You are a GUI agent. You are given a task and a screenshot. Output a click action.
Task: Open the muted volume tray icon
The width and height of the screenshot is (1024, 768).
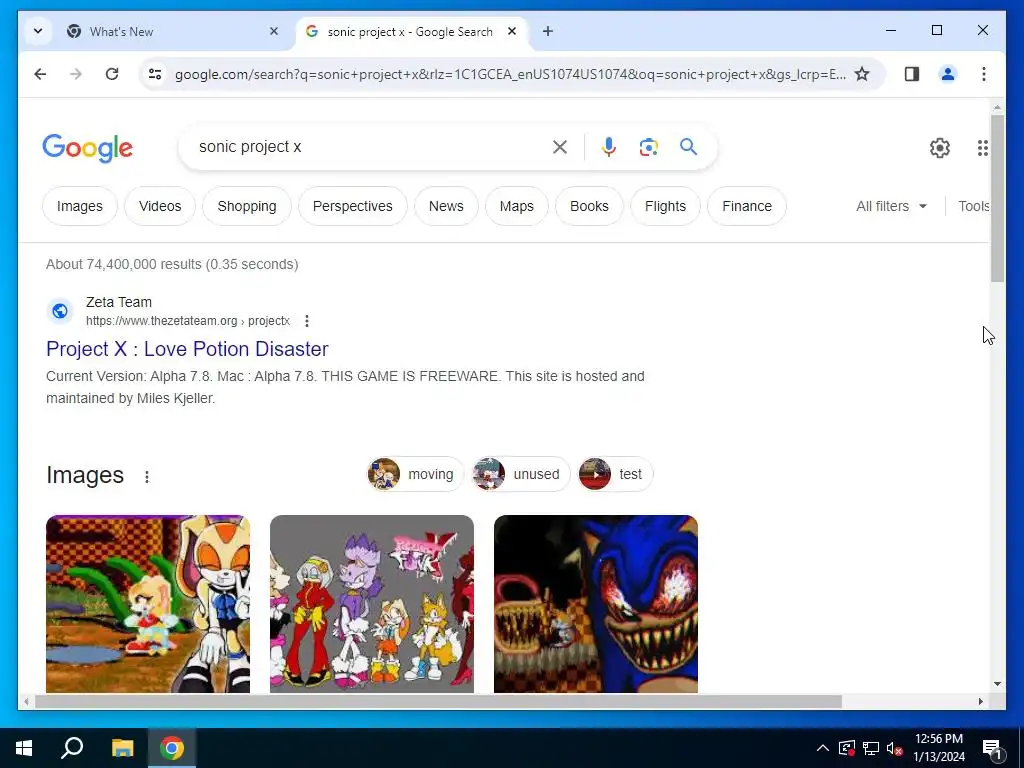pos(895,748)
